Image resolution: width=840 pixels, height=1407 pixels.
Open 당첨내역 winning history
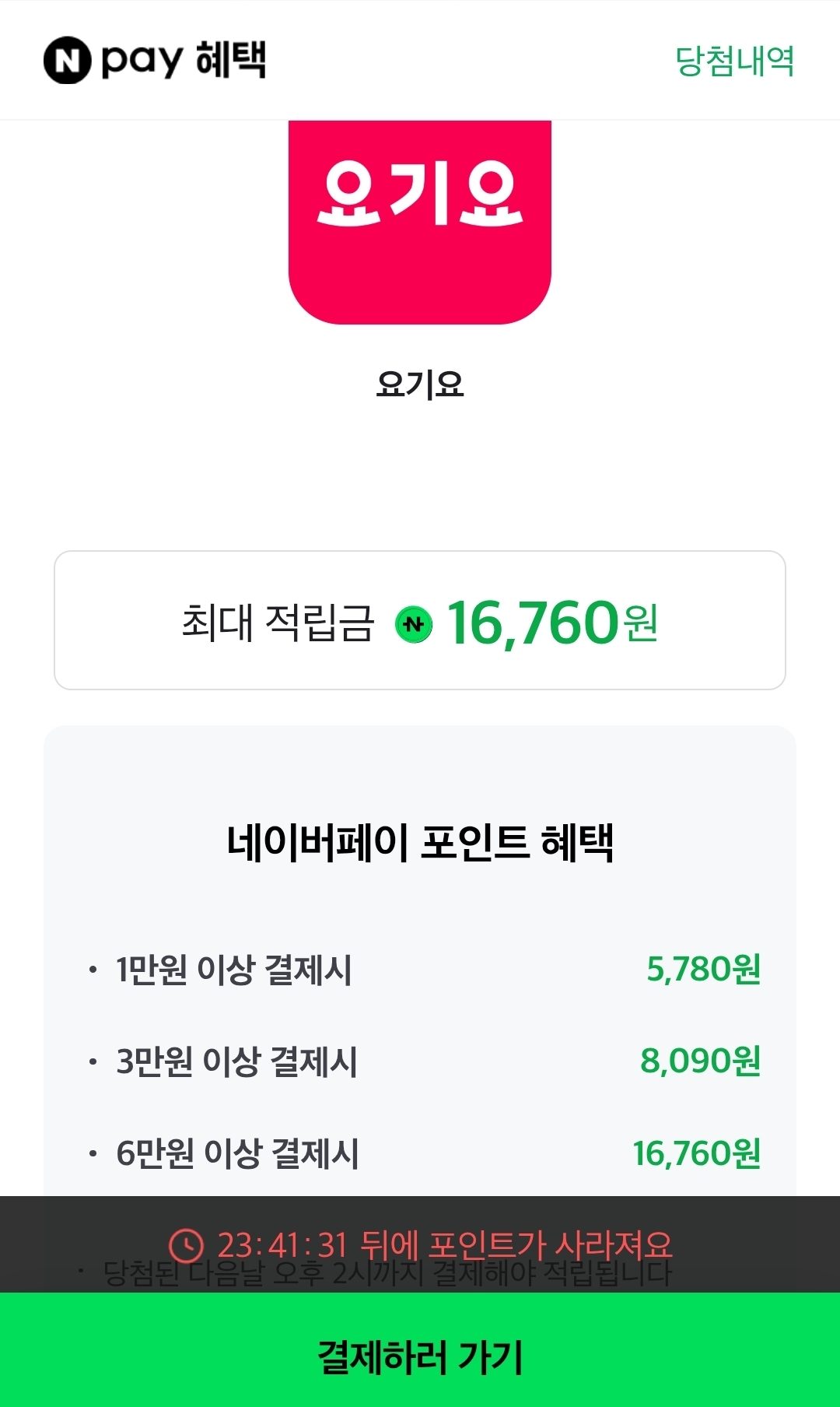pyautogui.click(x=734, y=61)
